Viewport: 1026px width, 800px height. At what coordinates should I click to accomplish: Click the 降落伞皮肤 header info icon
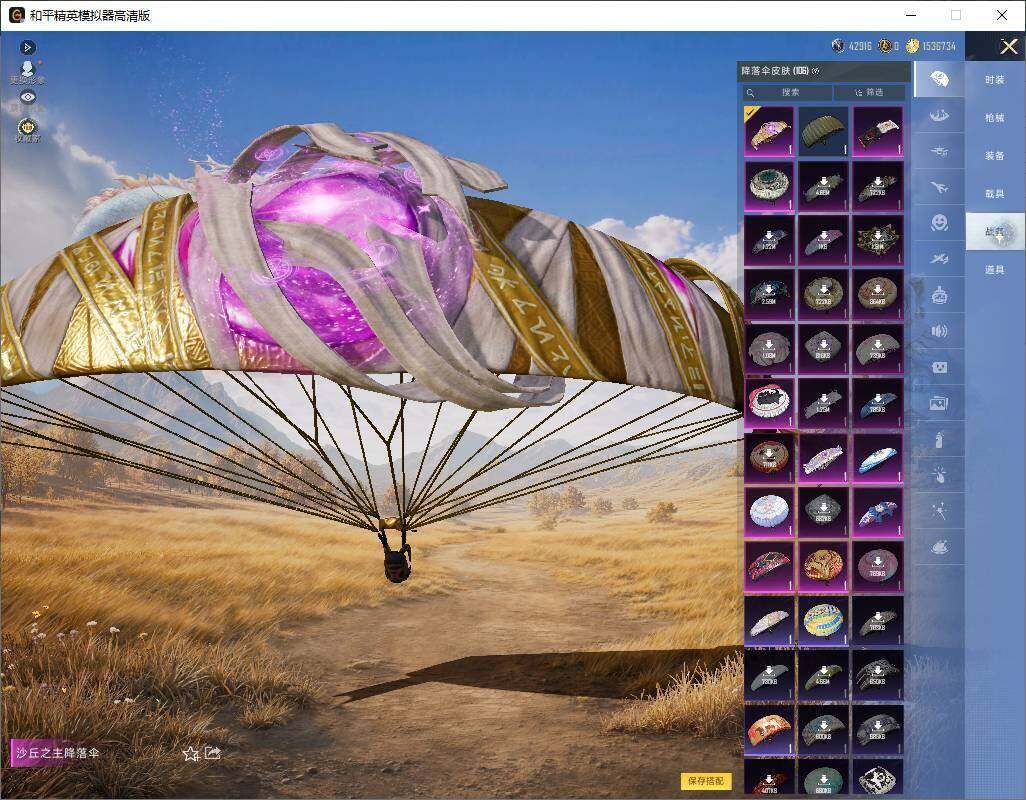point(815,71)
